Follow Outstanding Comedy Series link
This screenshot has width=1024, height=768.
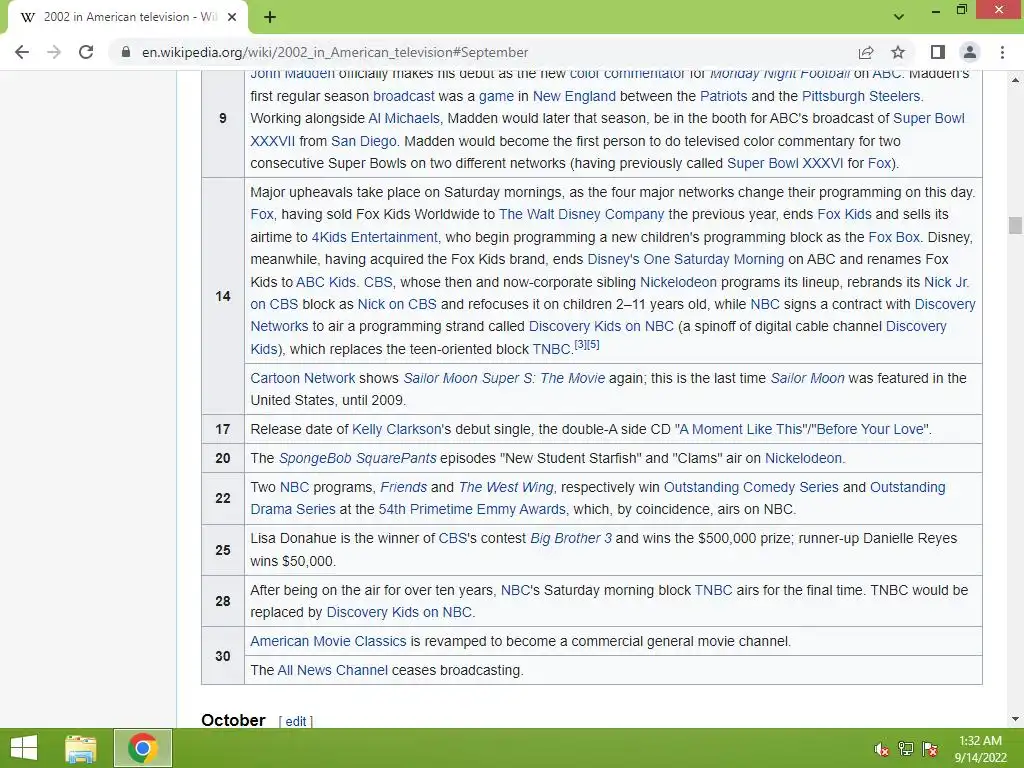751,487
